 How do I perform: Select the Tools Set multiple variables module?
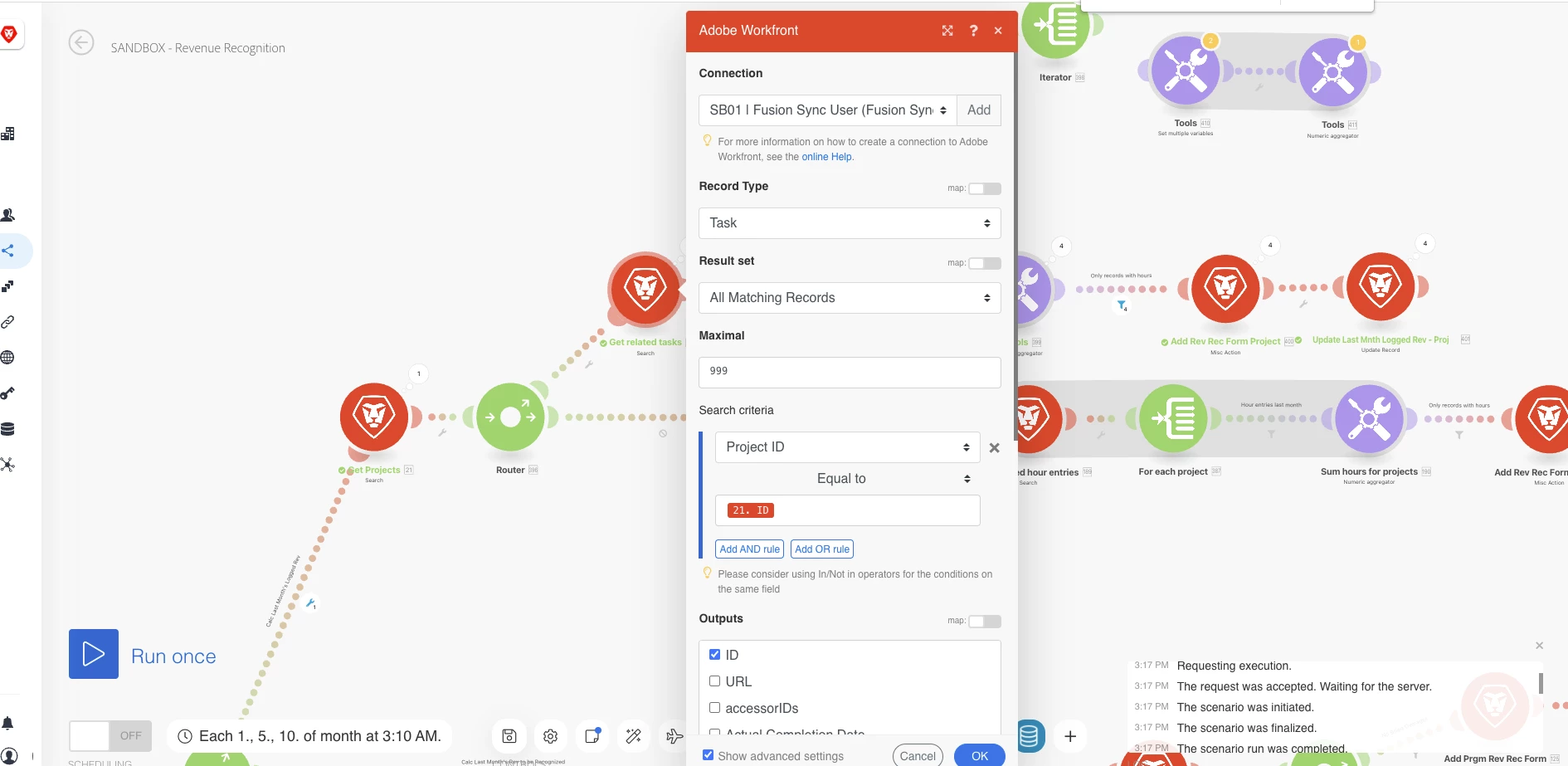[x=1186, y=71]
